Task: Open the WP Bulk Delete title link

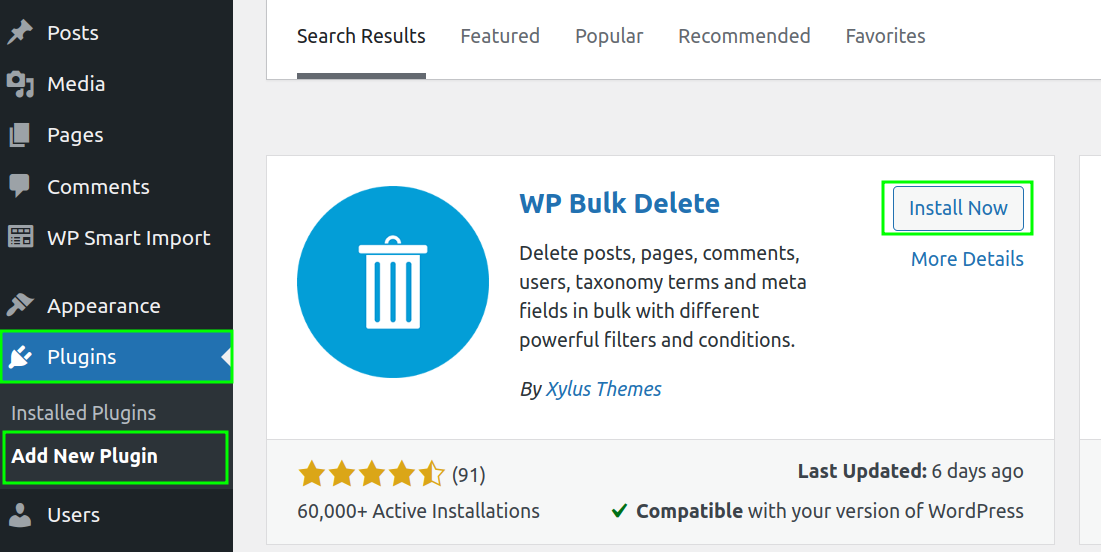Action: point(619,203)
